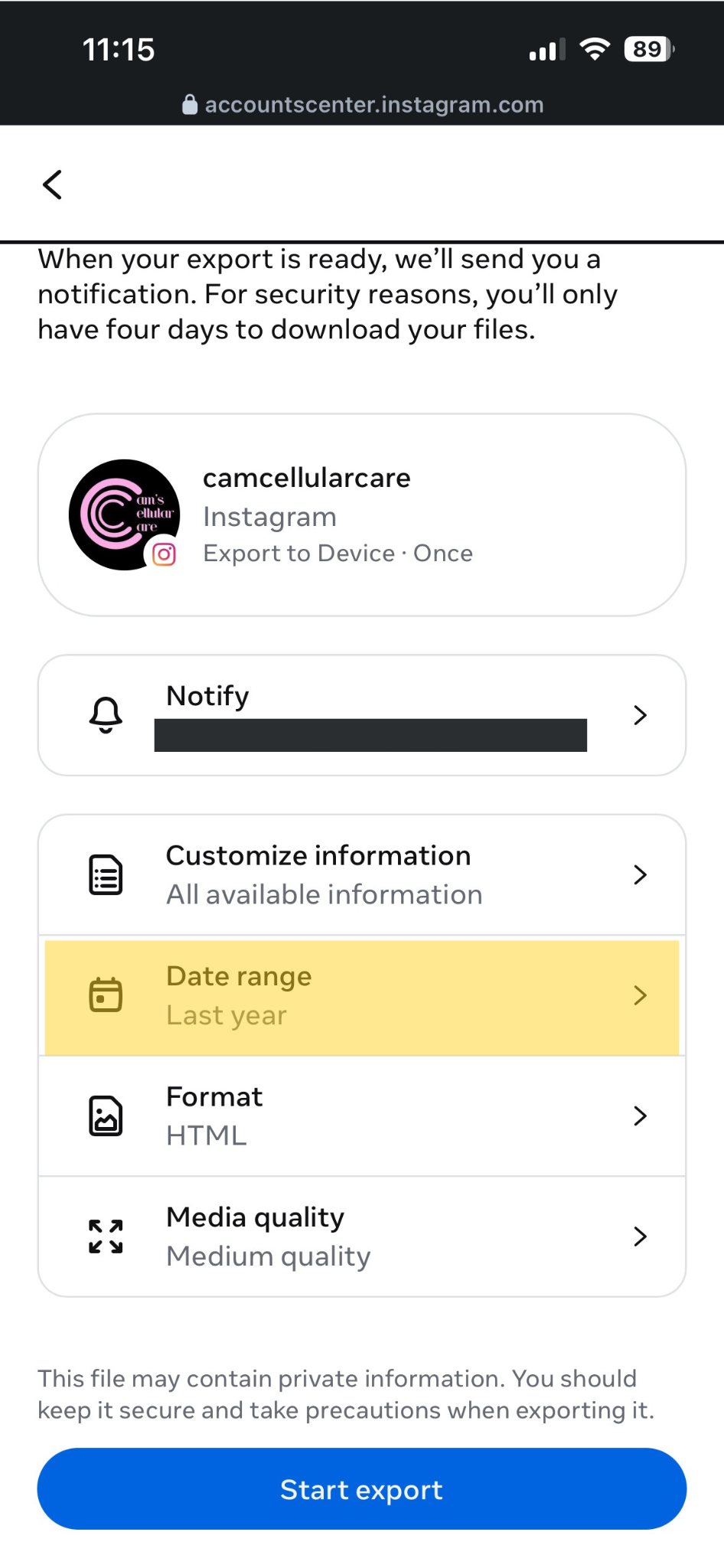
Task: Tap the camcellularcare profile picture
Action: pos(124,514)
